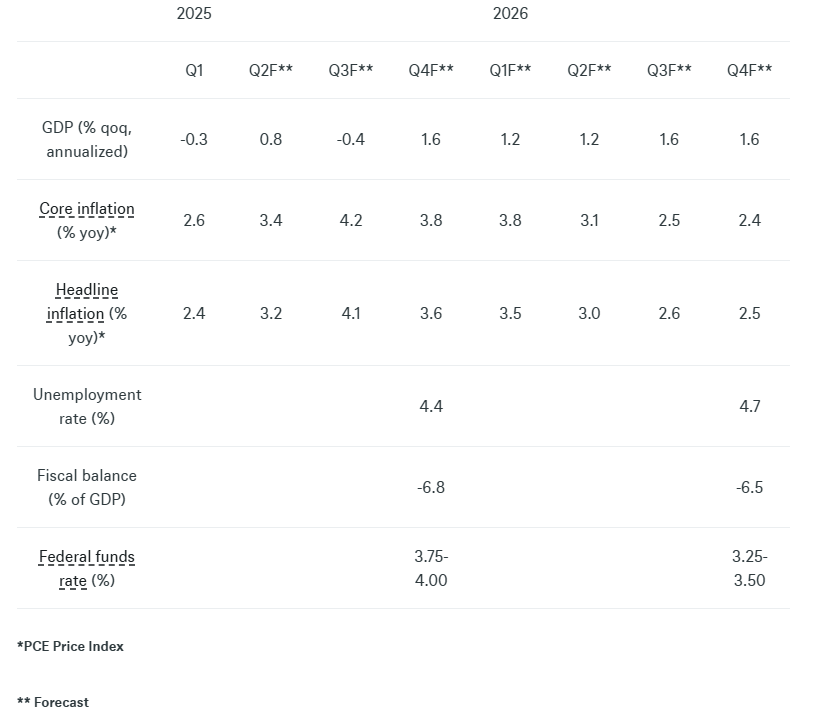Select the 3.25-3.50 federal funds rate cell

(749, 568)
